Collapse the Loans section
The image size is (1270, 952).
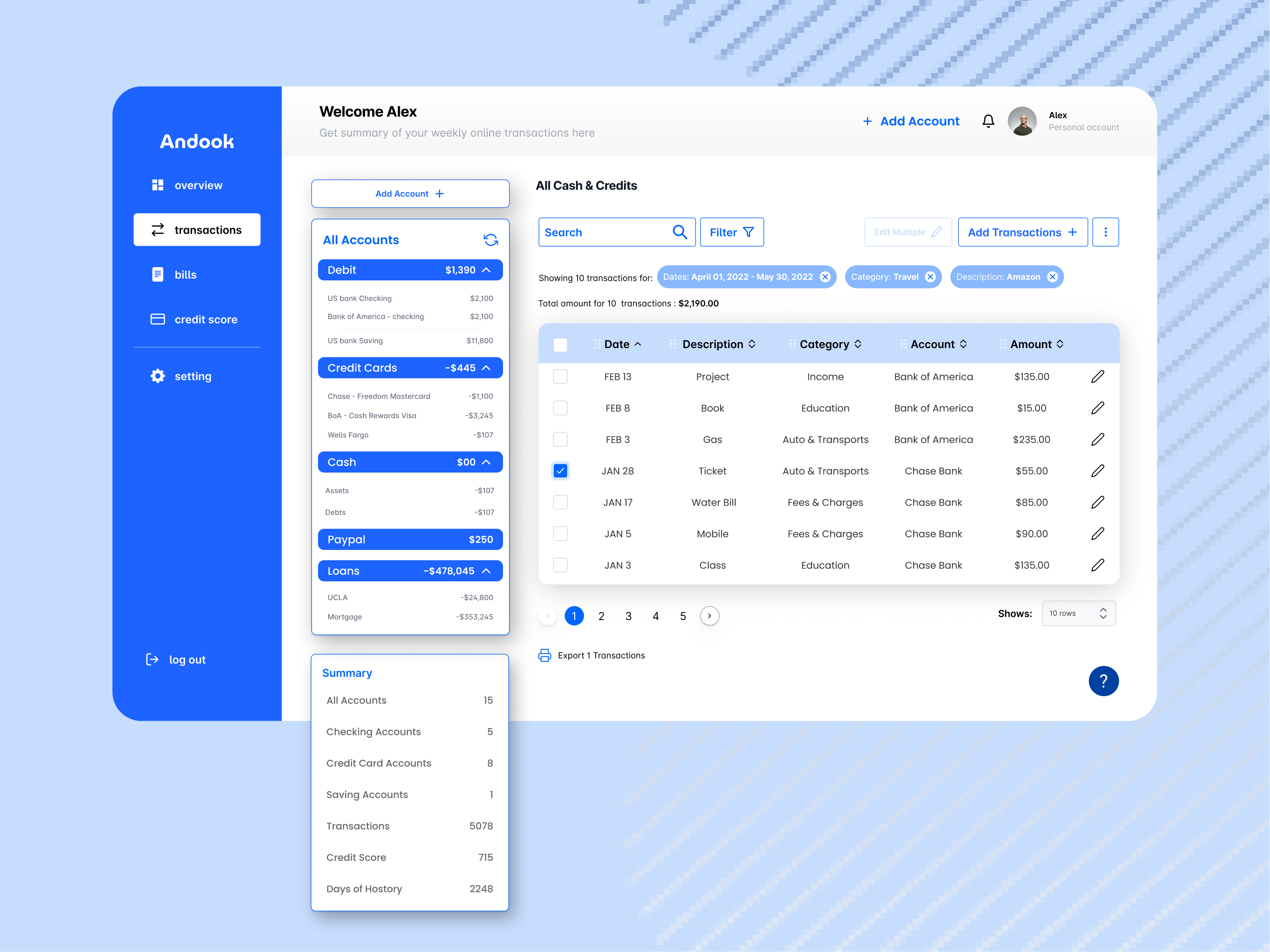click(486, 571)
